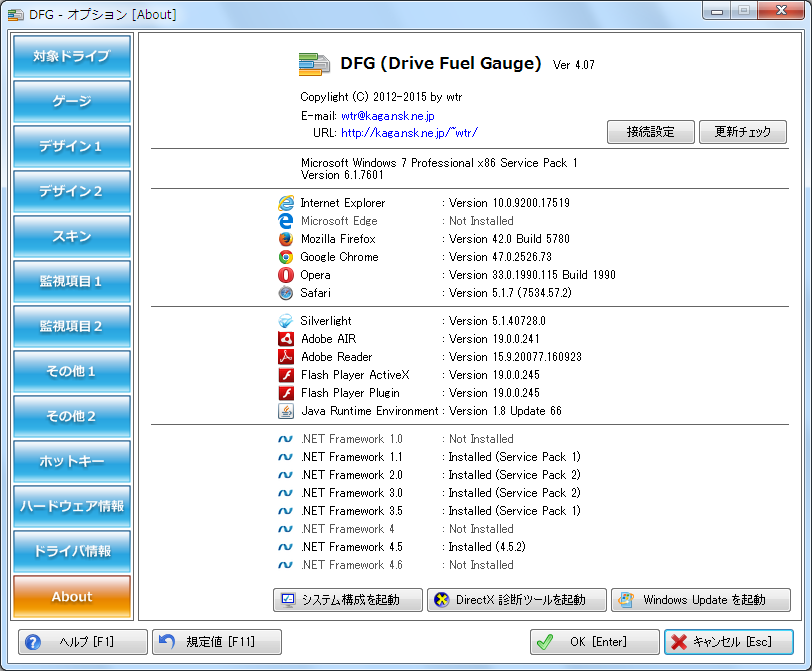The width and height of the screenshot is (812, 671).
Task: Switch to the ゲージ tab
Action: (x=72, y=102)
